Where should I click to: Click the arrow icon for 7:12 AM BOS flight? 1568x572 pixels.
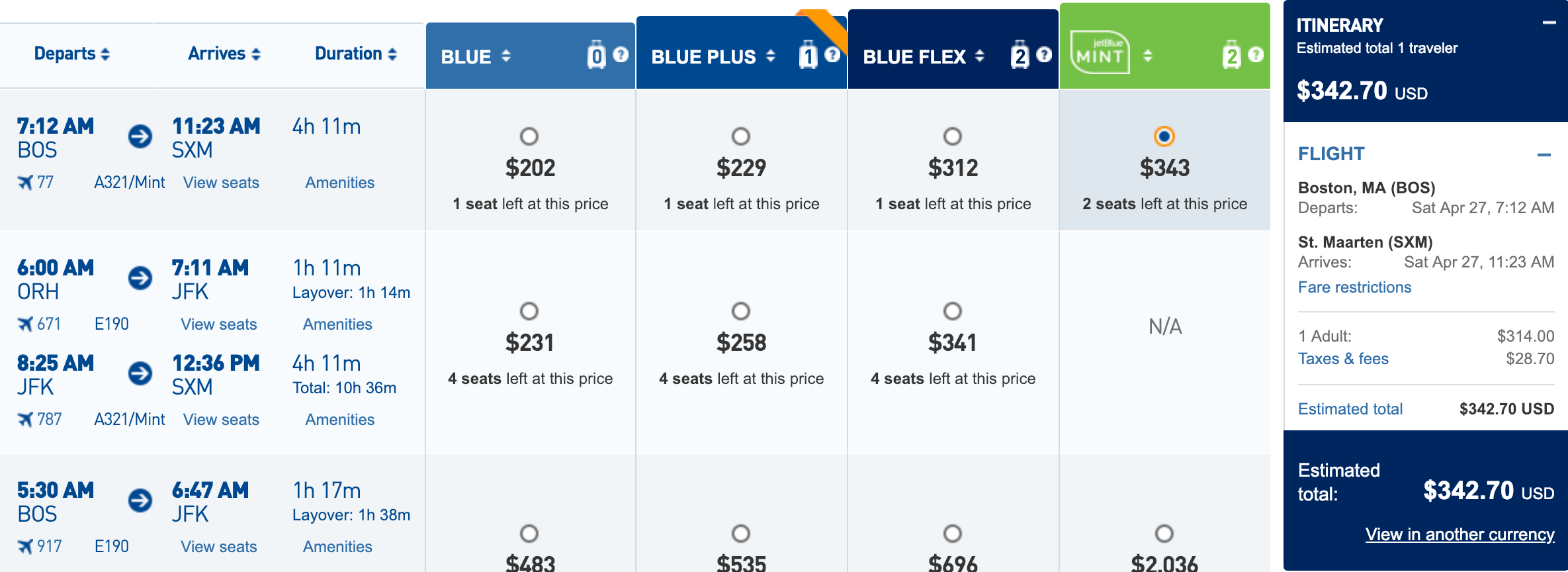140,136
